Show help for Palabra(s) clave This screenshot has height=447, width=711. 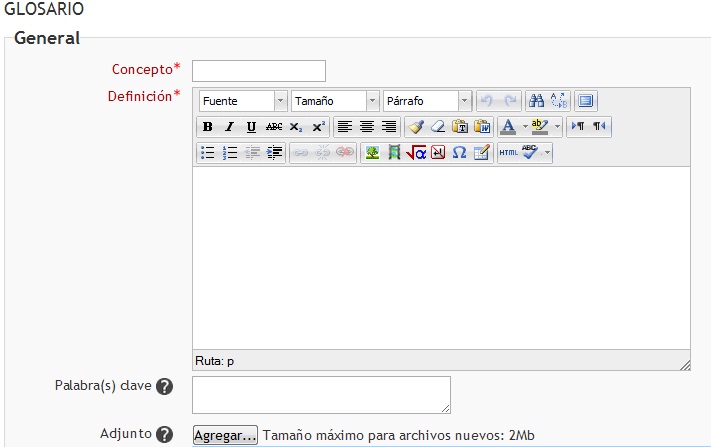coord(165,387)
